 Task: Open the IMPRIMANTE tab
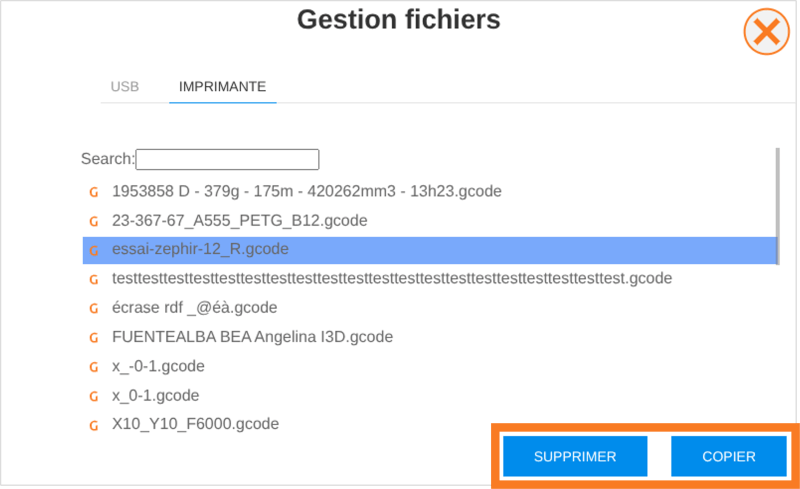[x=222, y=87]
